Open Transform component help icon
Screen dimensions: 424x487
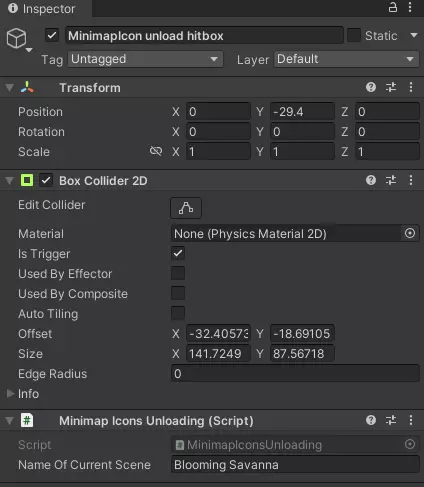click(x=371, y=87)
